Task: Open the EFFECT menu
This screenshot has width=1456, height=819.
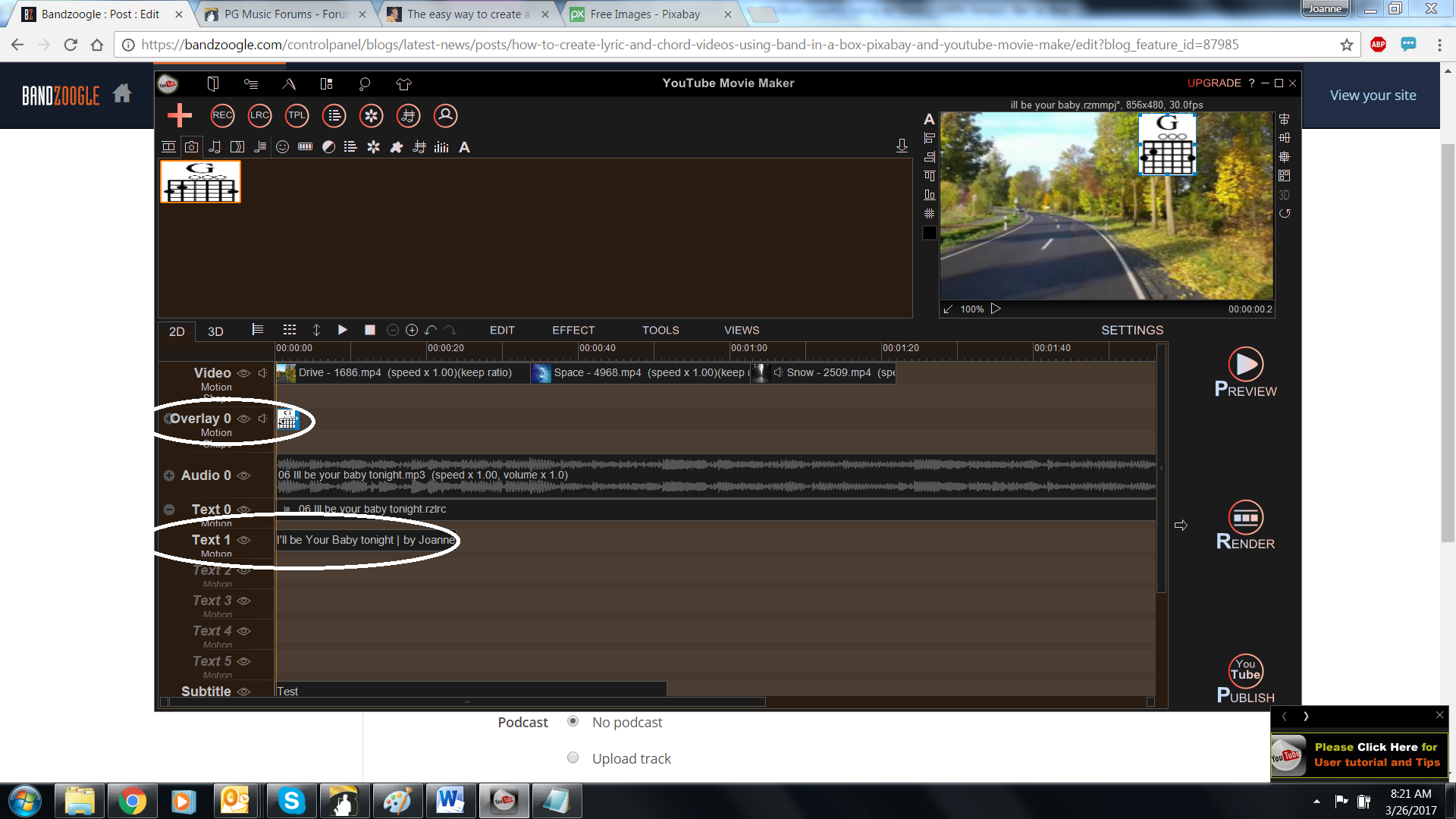Action: coord(573,330)
